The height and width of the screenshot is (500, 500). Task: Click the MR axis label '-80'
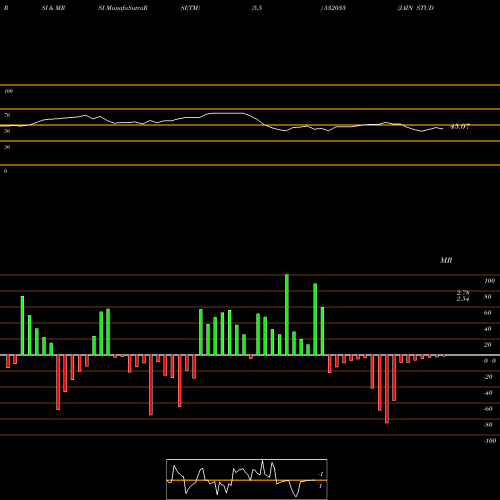[488, 425]
